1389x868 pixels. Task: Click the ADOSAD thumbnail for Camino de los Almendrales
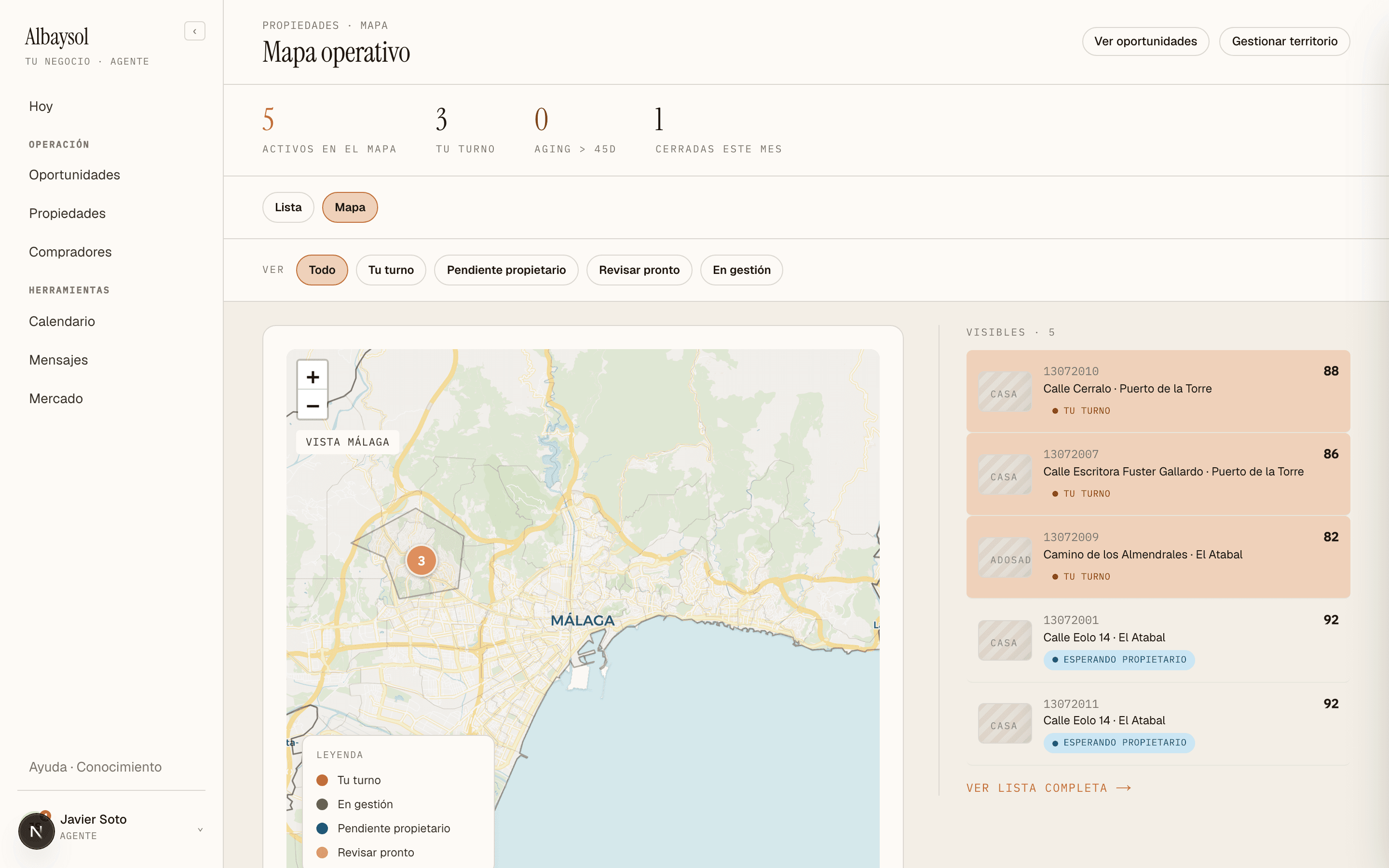(x=1005, y=557)
